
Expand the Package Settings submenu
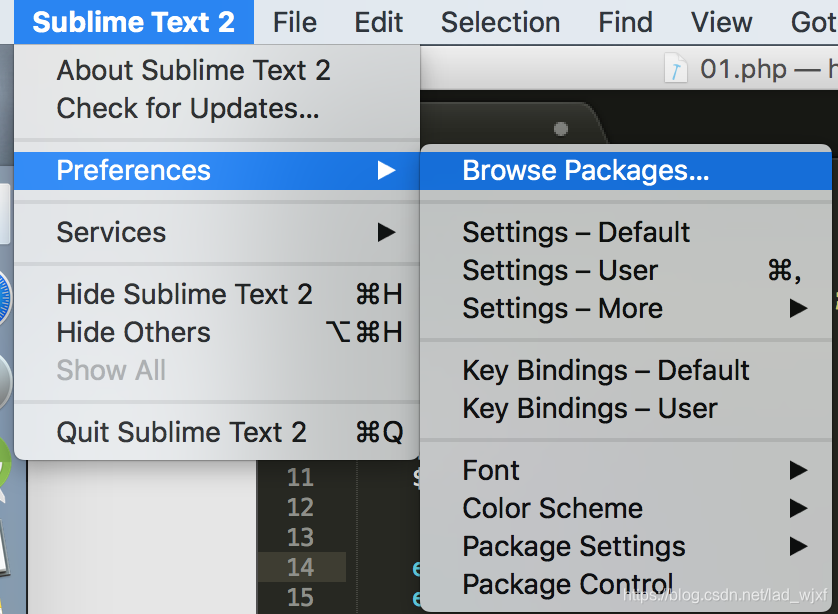(x=626, y=546)
